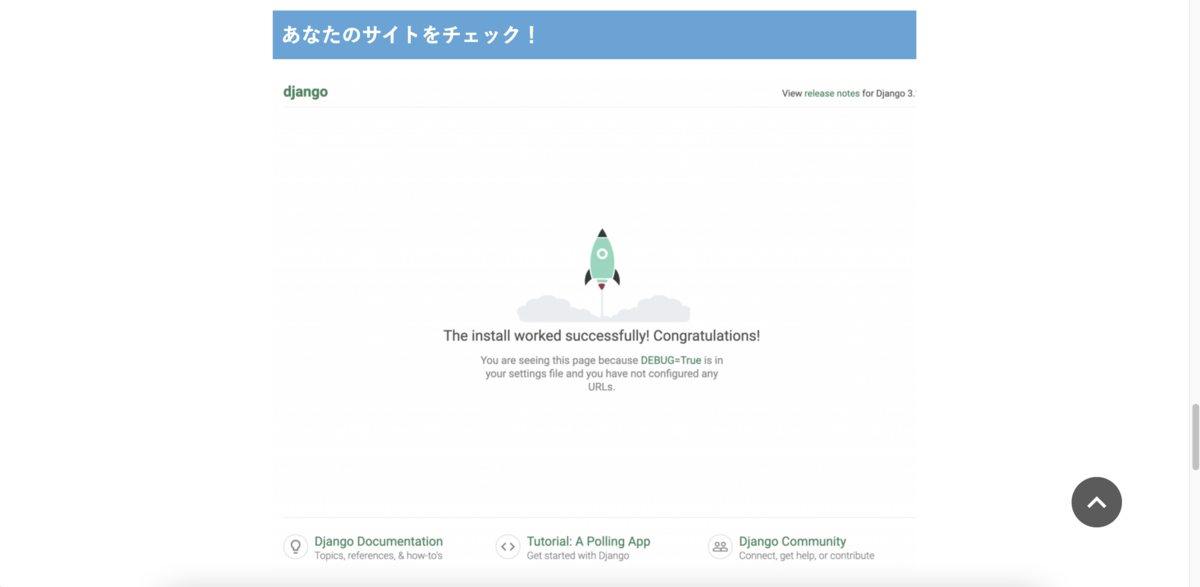Viewport: 1200px width, 587px height.
Task: Open the release notes link
Action: pyautogui.click(x=831, y=91)
